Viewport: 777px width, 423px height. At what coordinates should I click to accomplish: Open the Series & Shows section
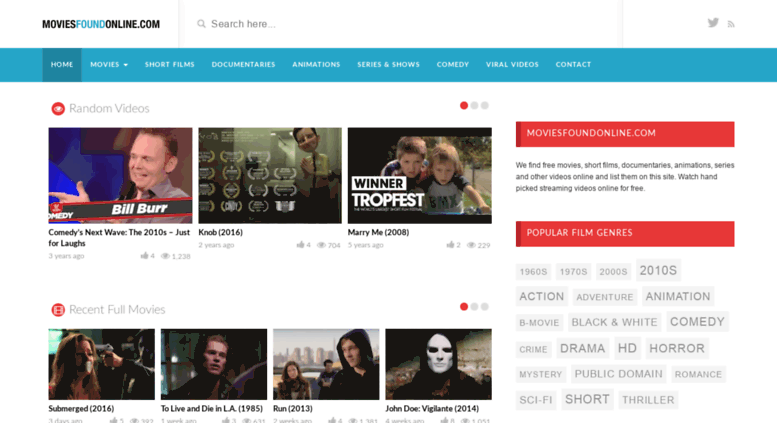[x=388, y=65]
